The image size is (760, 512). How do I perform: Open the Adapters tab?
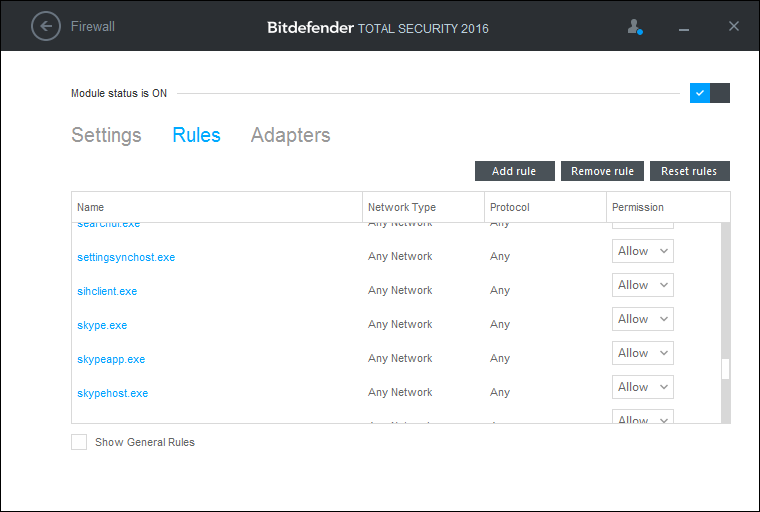point(290,135)
